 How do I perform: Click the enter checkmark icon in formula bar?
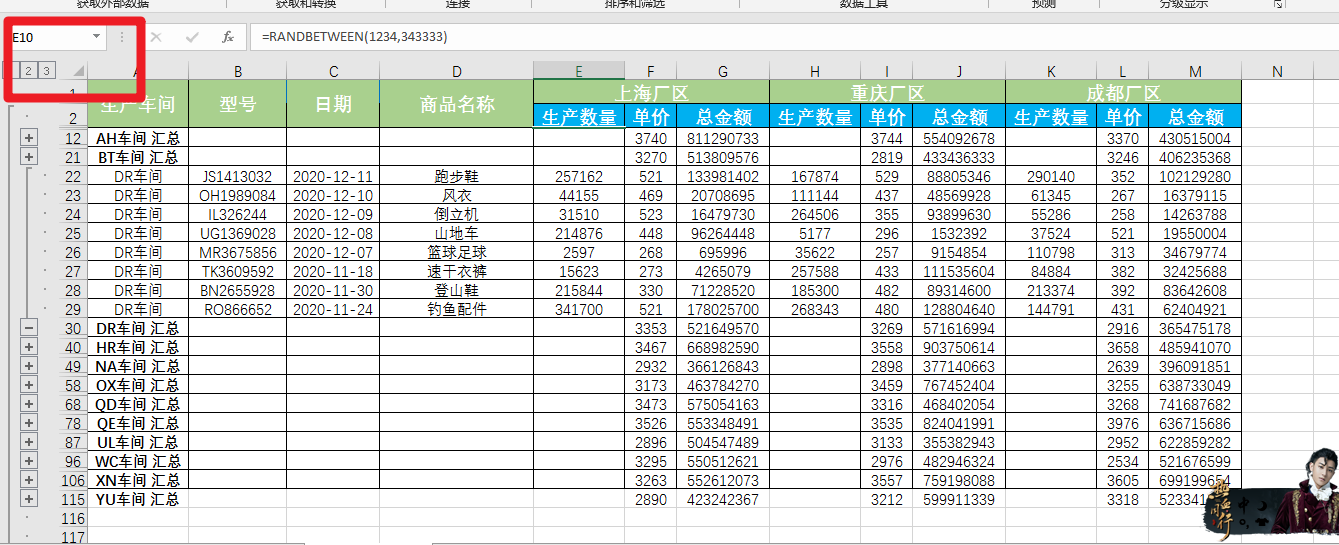[x=192, y=37]
